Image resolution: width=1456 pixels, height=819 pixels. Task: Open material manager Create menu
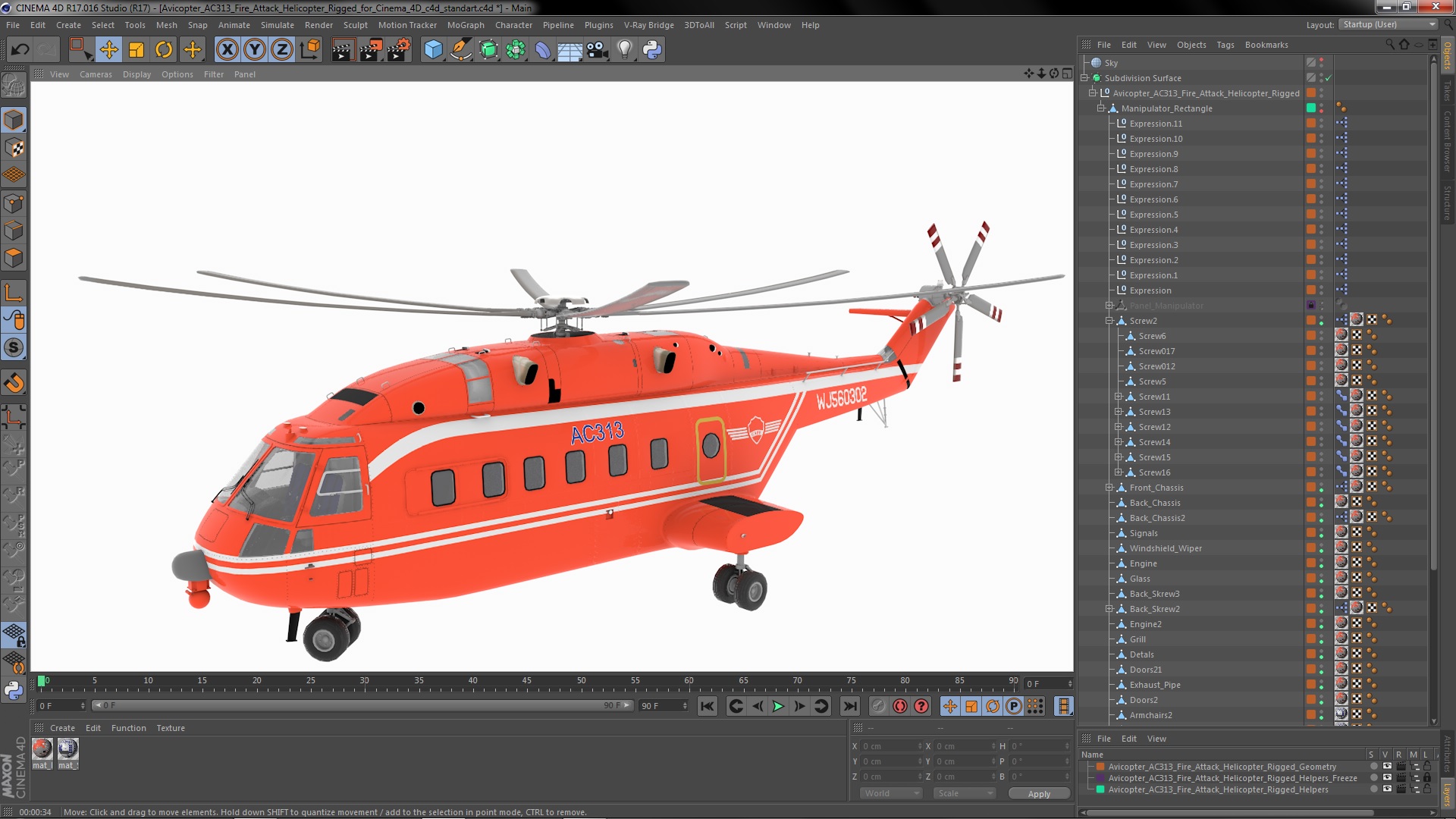tap(62, 728)
